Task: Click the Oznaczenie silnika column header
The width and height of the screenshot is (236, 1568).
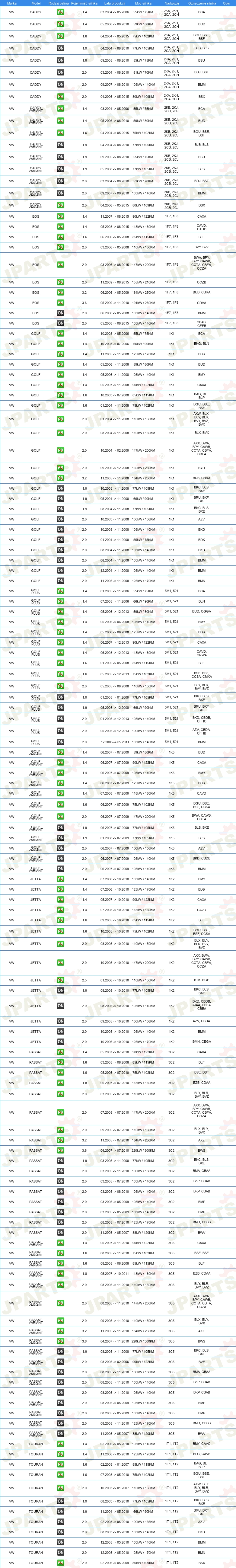Action: [x=201, y=3]
